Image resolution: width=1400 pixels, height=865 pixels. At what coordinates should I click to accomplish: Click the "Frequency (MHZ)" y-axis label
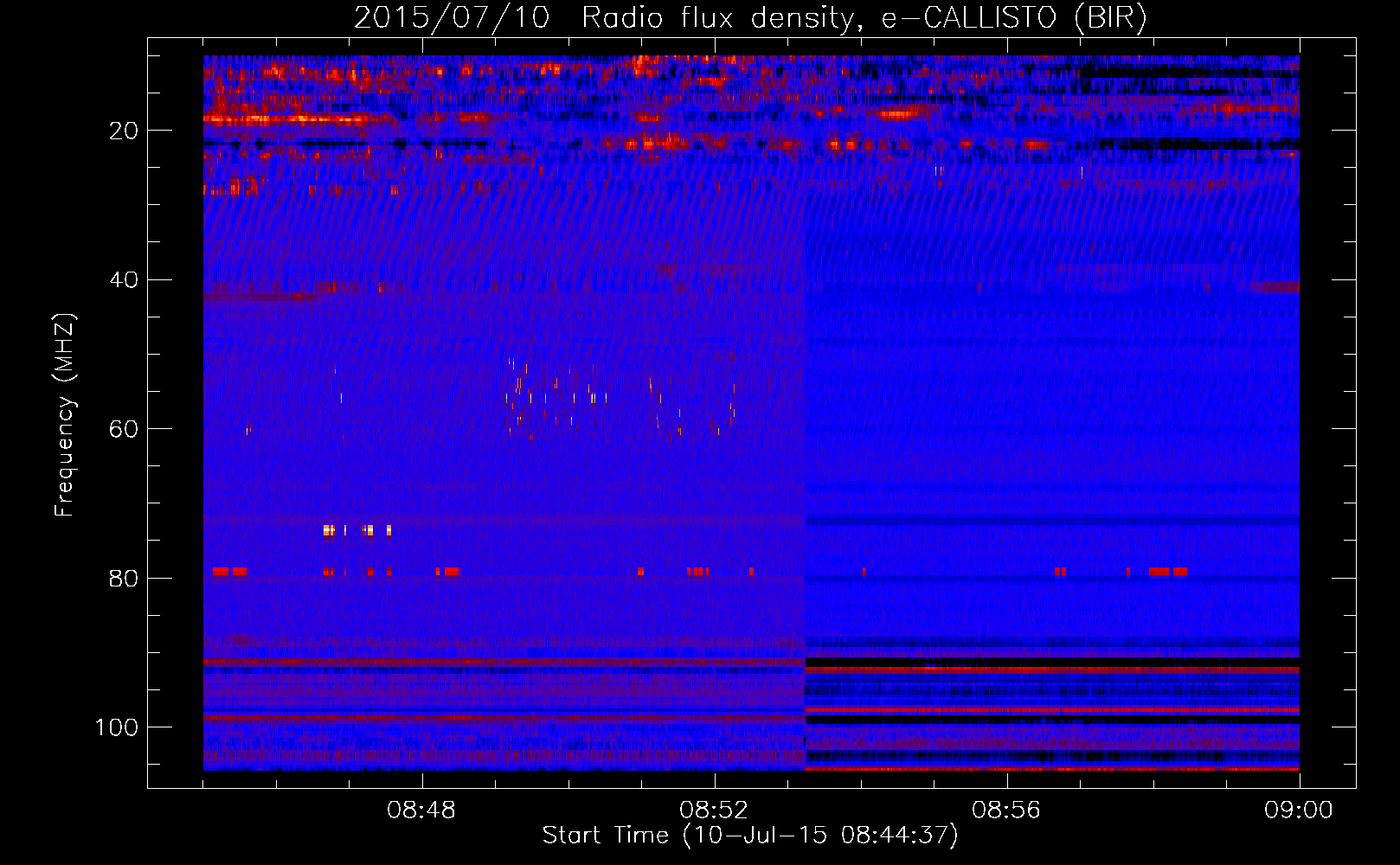click(66, 415)
